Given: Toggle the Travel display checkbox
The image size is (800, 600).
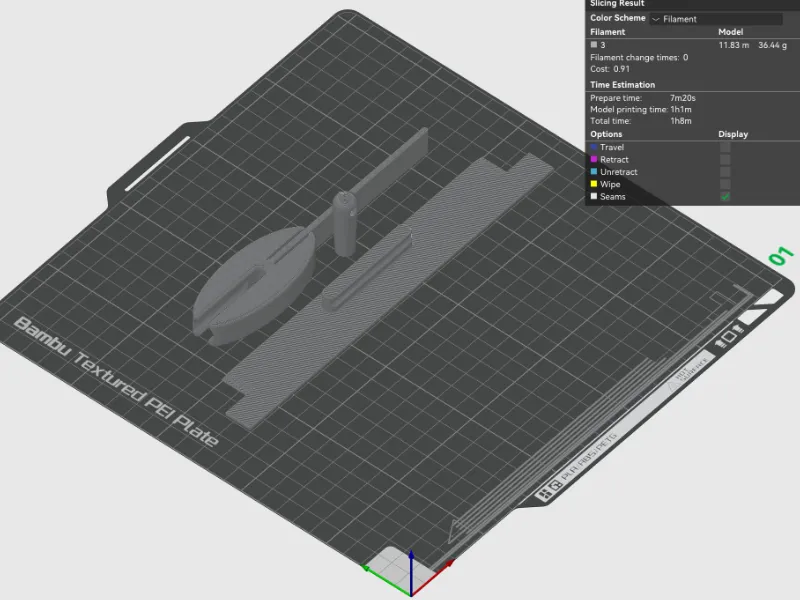Looking at the screenshot, I should [725, 147].
